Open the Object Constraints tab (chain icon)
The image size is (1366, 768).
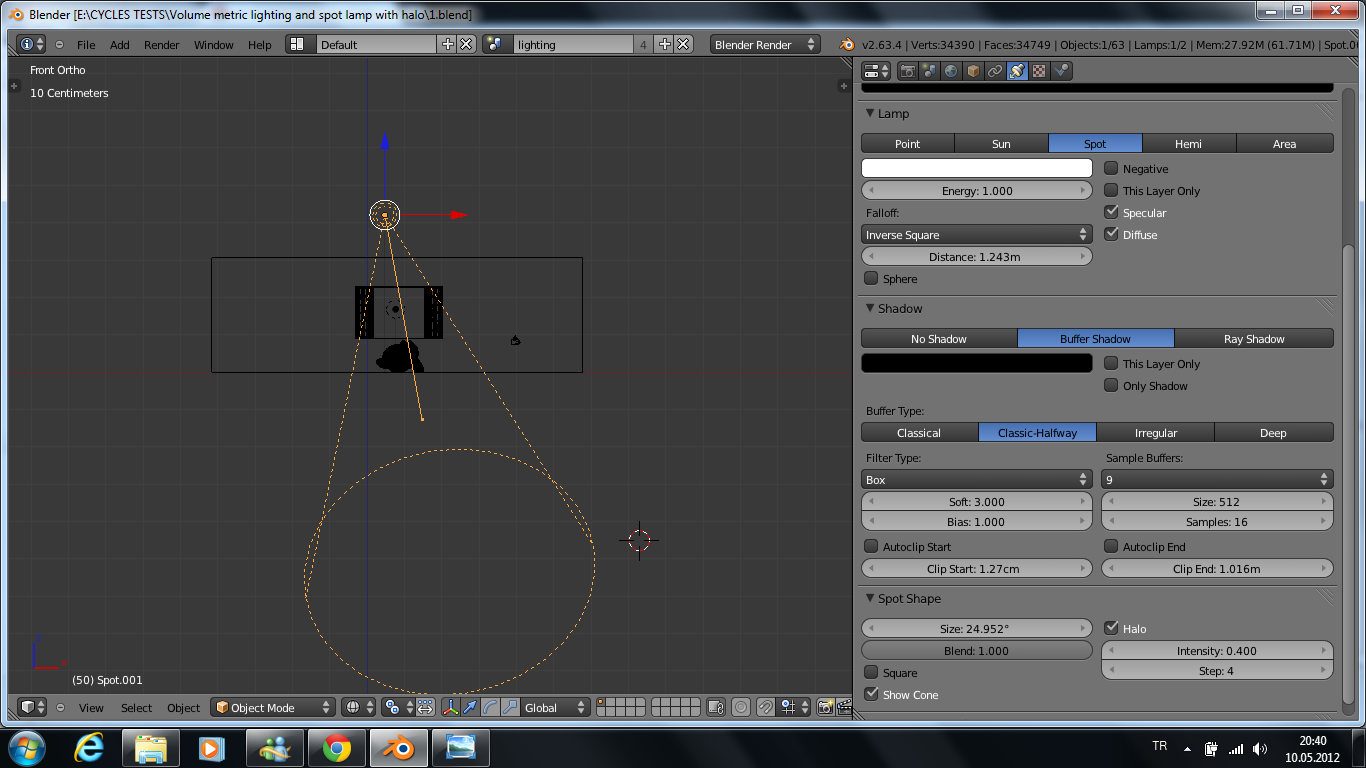point(995,71)
